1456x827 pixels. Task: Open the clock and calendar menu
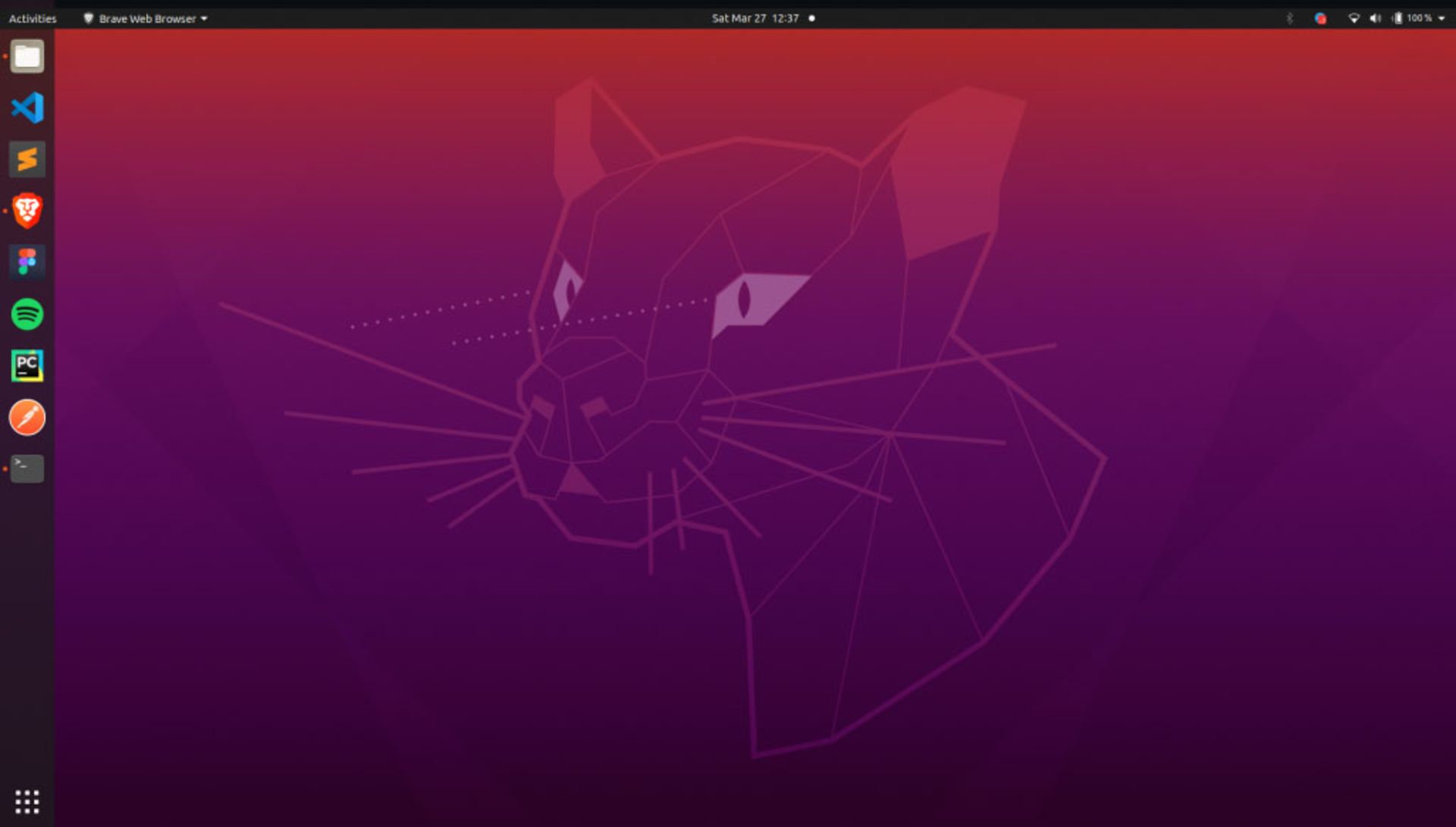[x=755, y=18]
